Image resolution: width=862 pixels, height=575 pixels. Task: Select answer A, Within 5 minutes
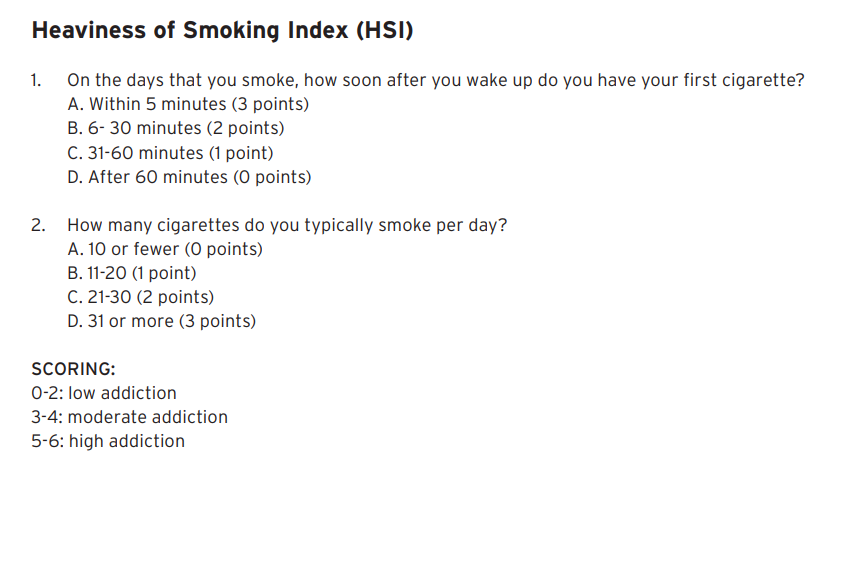188,104
